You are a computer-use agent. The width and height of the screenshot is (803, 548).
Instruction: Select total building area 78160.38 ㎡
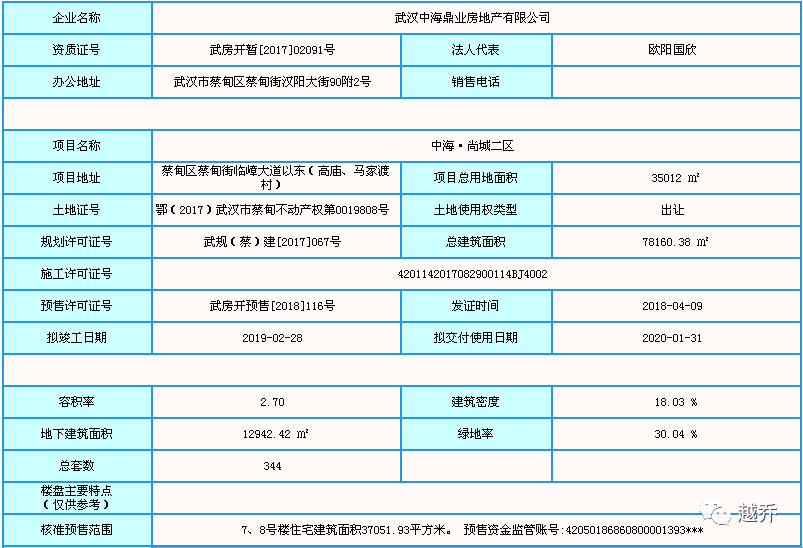[x=675, y=242]
